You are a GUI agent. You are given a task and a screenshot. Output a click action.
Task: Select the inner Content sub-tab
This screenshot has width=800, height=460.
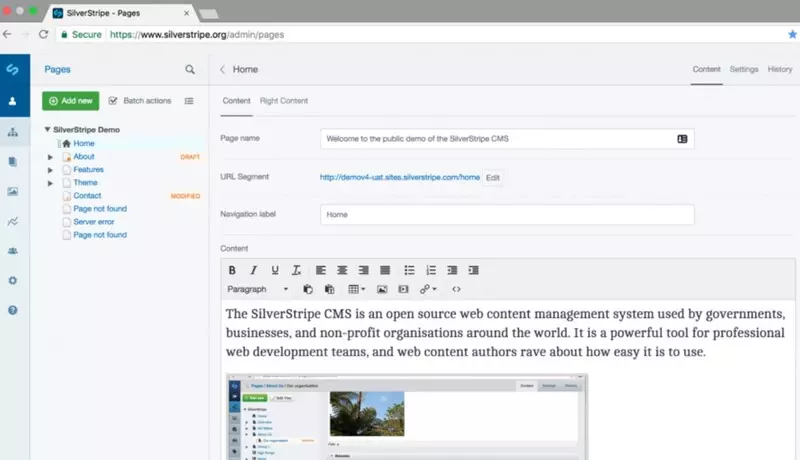236,101
